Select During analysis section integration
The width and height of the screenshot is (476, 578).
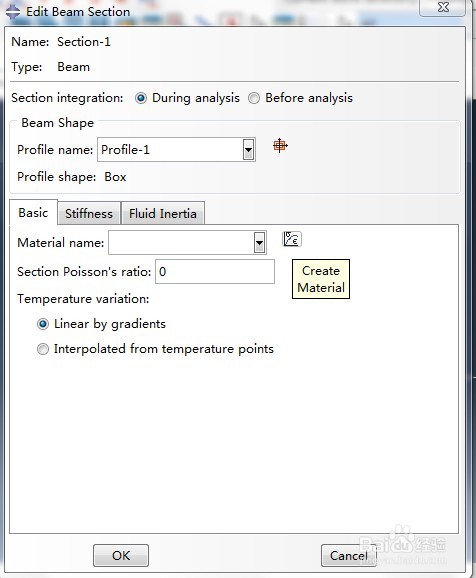[141, 98]
